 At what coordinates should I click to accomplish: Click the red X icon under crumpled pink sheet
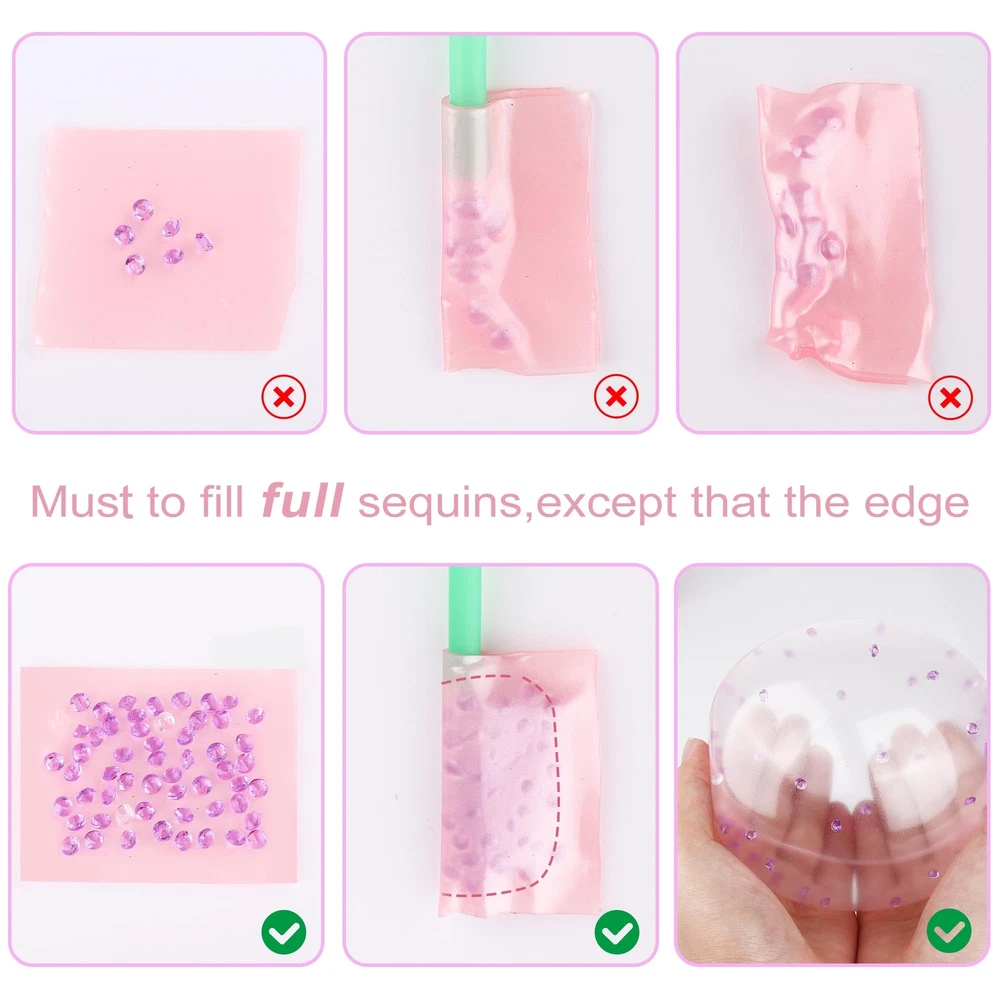950,398
